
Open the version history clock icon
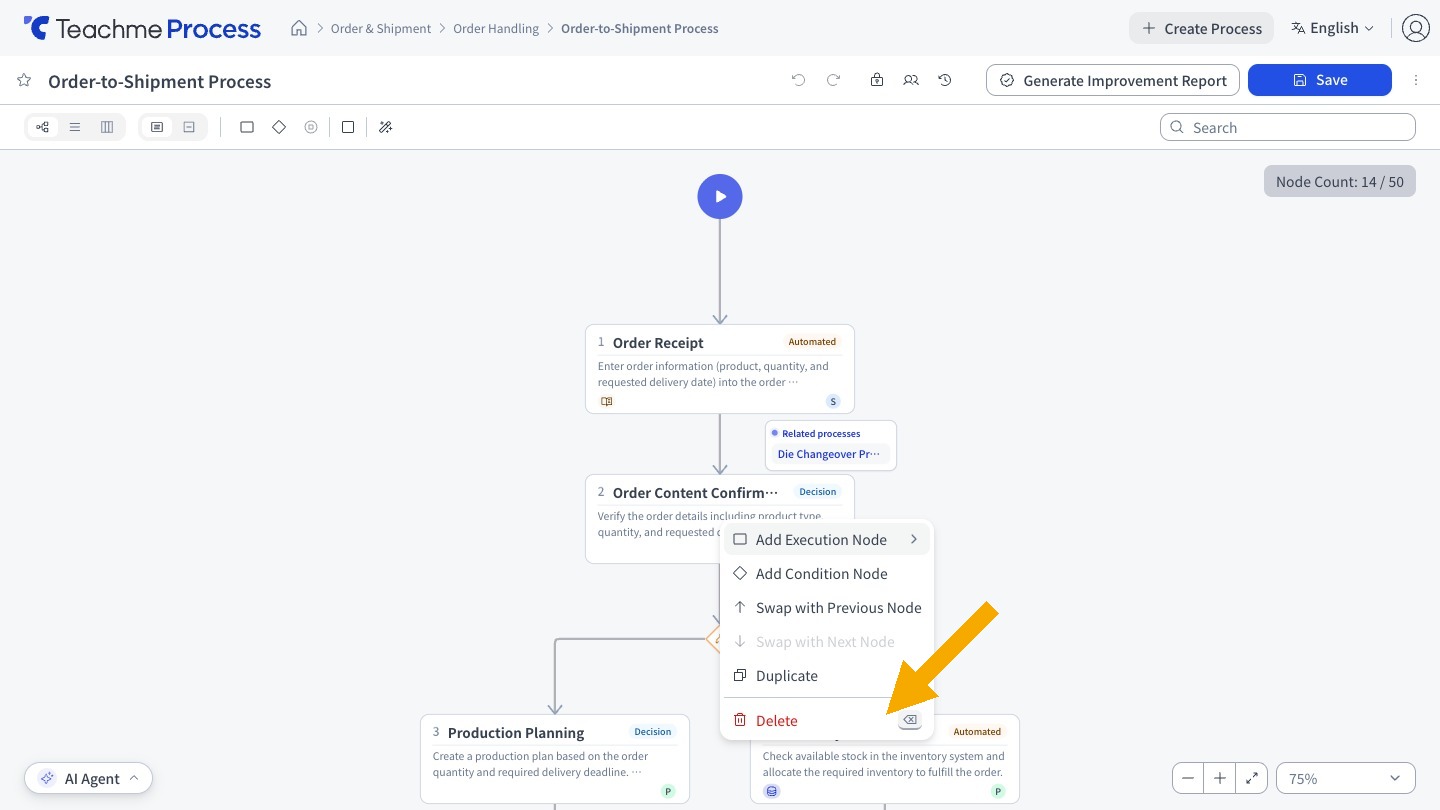945,80
